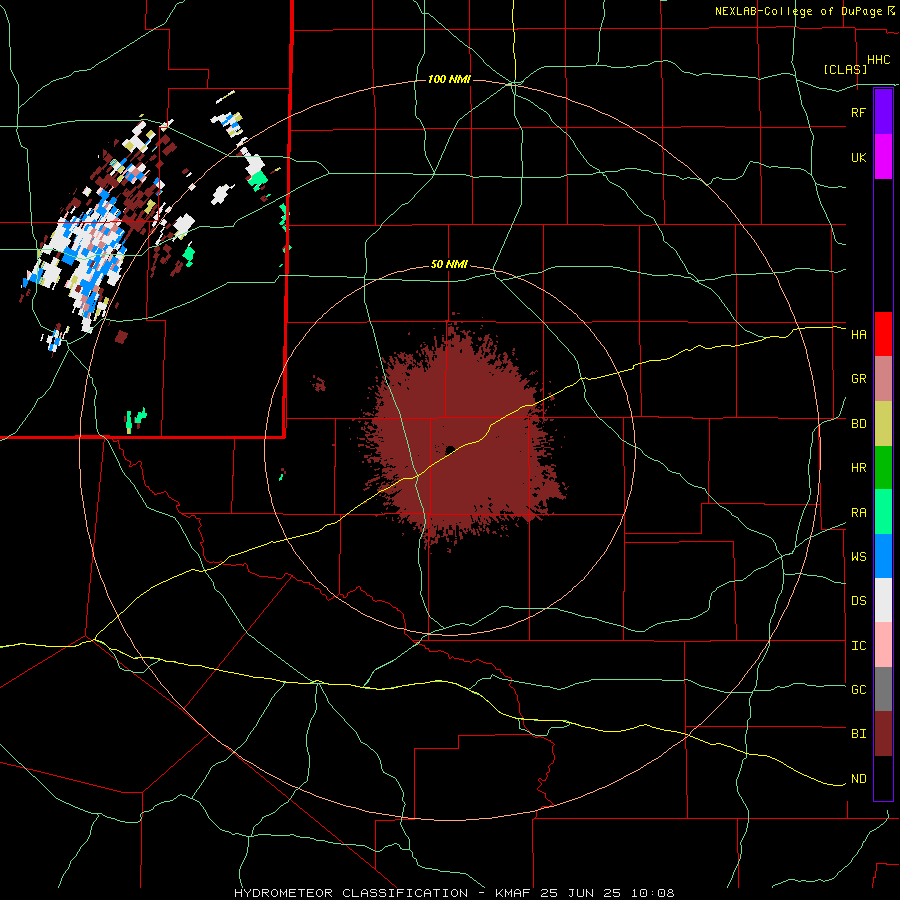Screen dimensions: 900x900
Task: Click the "BI" legend label
Action: 858,734
